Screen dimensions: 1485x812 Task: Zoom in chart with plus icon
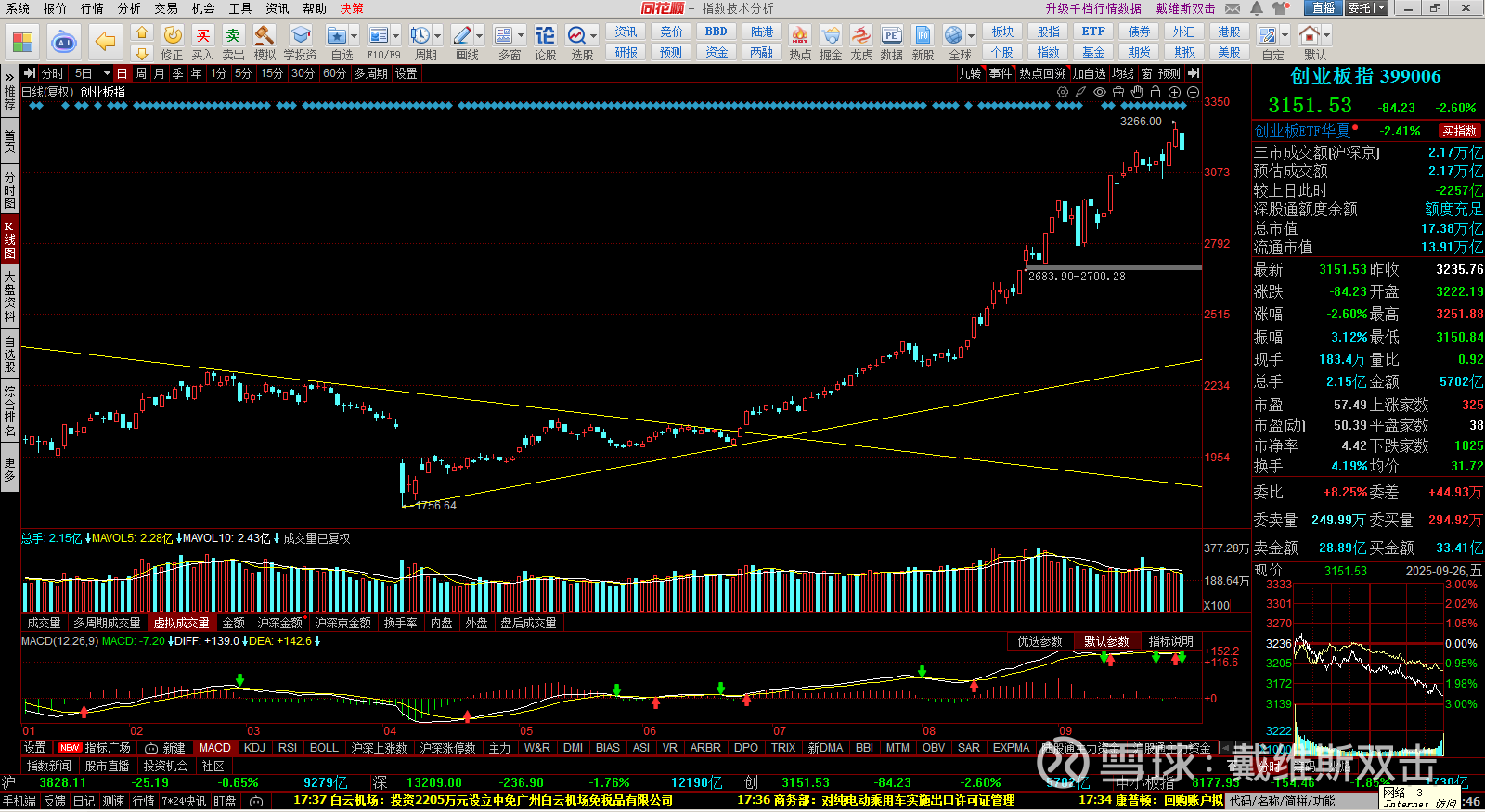point(1174,92)
